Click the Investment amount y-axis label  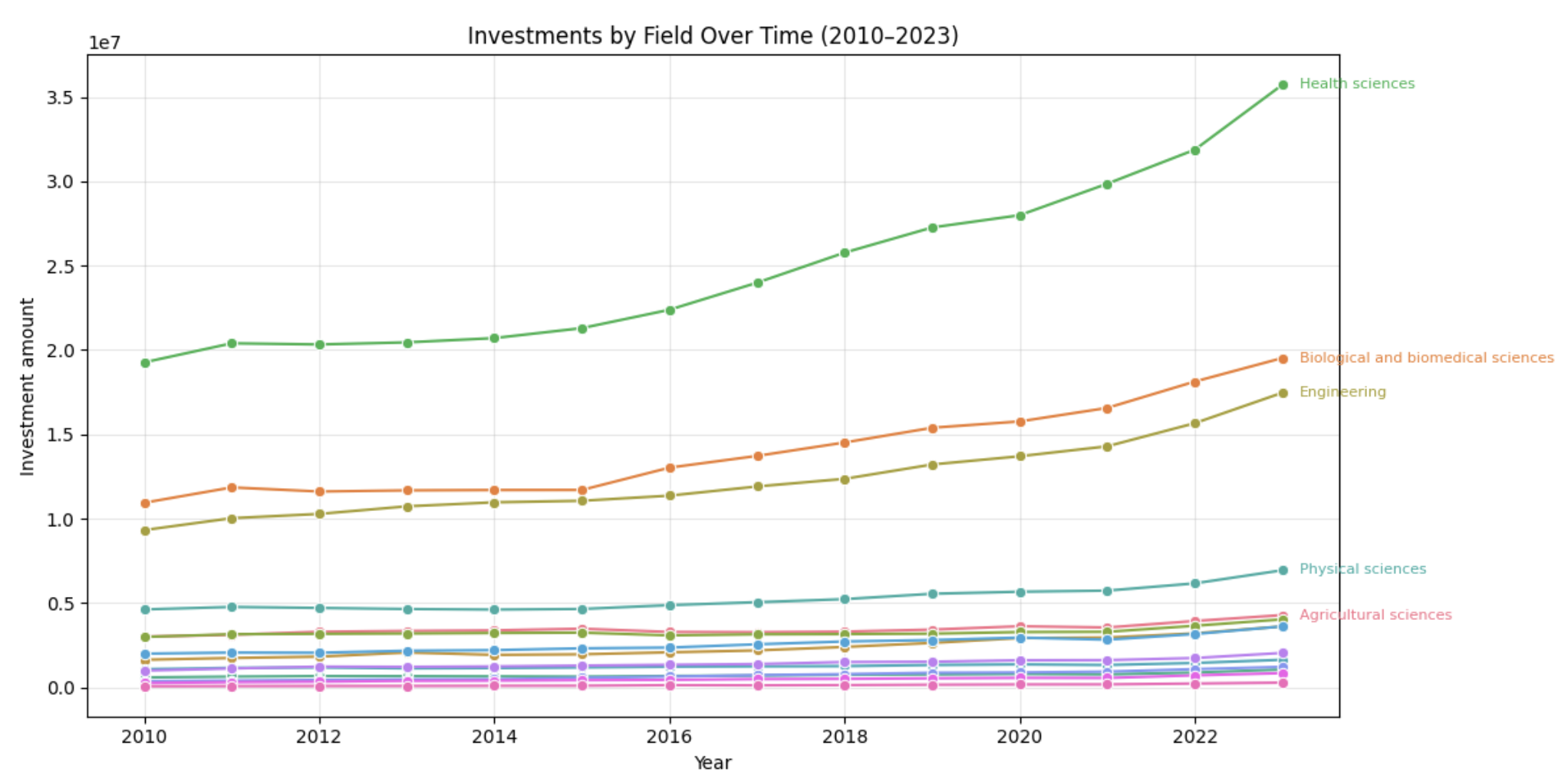pyautogui.click(x=28, y=387)
